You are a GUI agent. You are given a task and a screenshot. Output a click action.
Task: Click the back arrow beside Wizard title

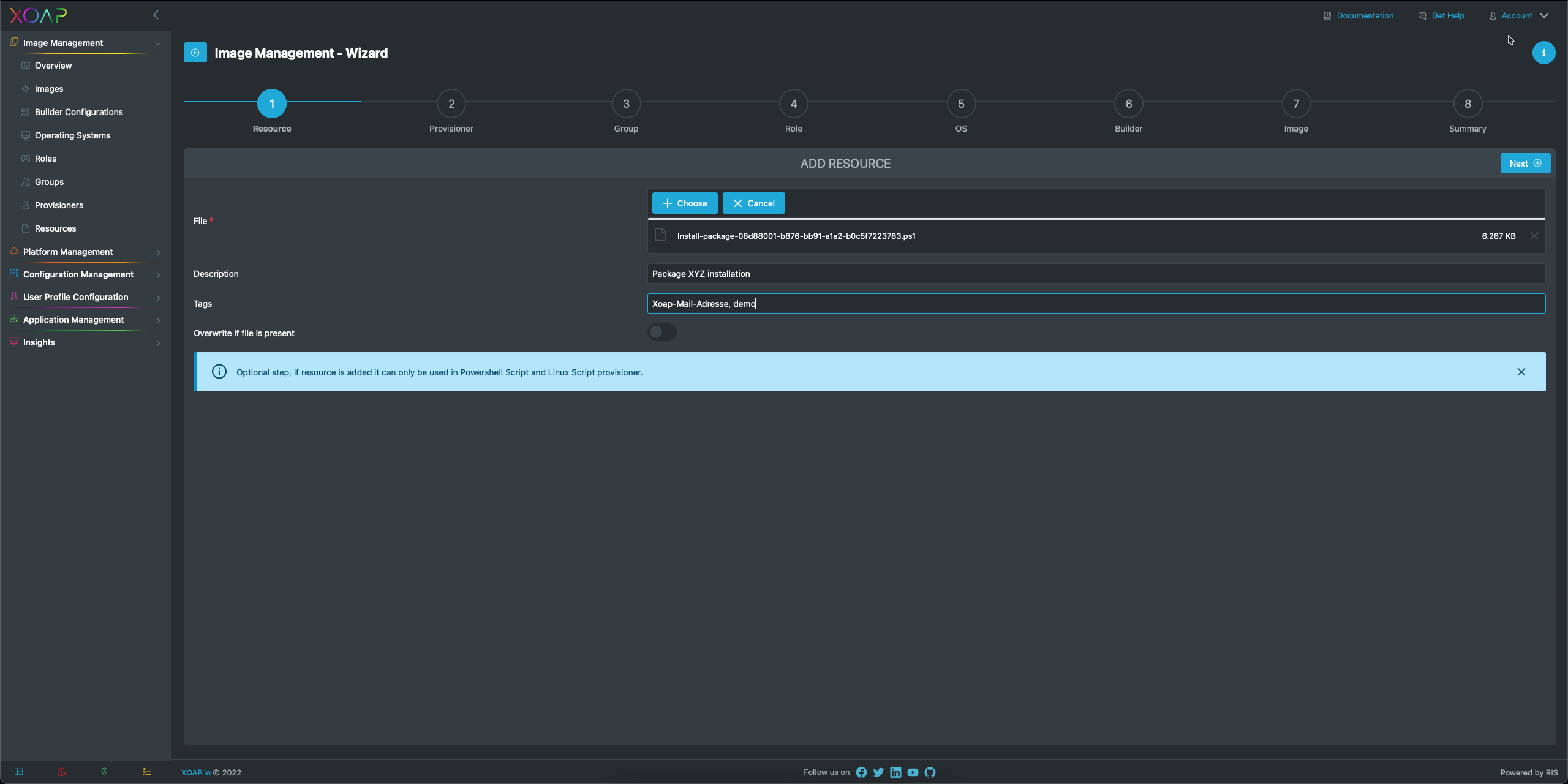[195, 53]
